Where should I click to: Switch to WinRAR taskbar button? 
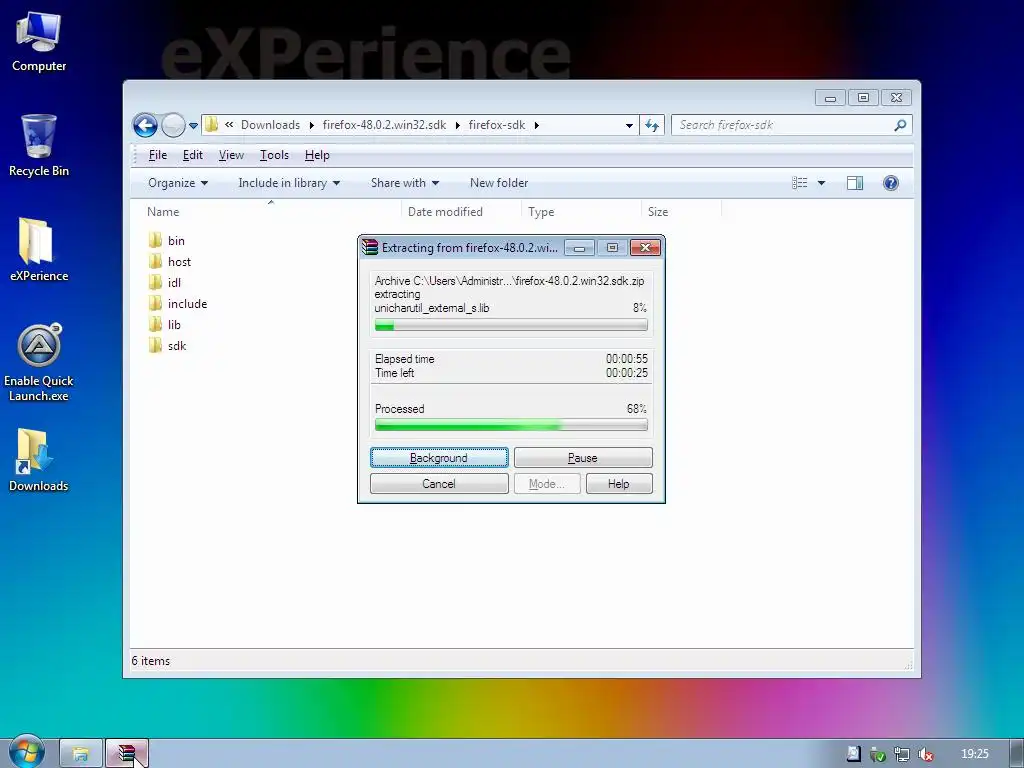click(127, 754)
